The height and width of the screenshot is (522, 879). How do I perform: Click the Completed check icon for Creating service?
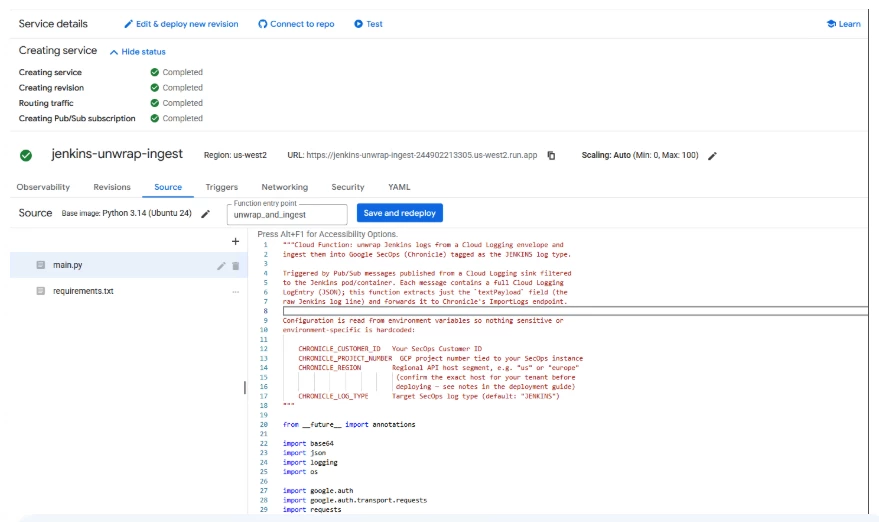click(155, 72)
